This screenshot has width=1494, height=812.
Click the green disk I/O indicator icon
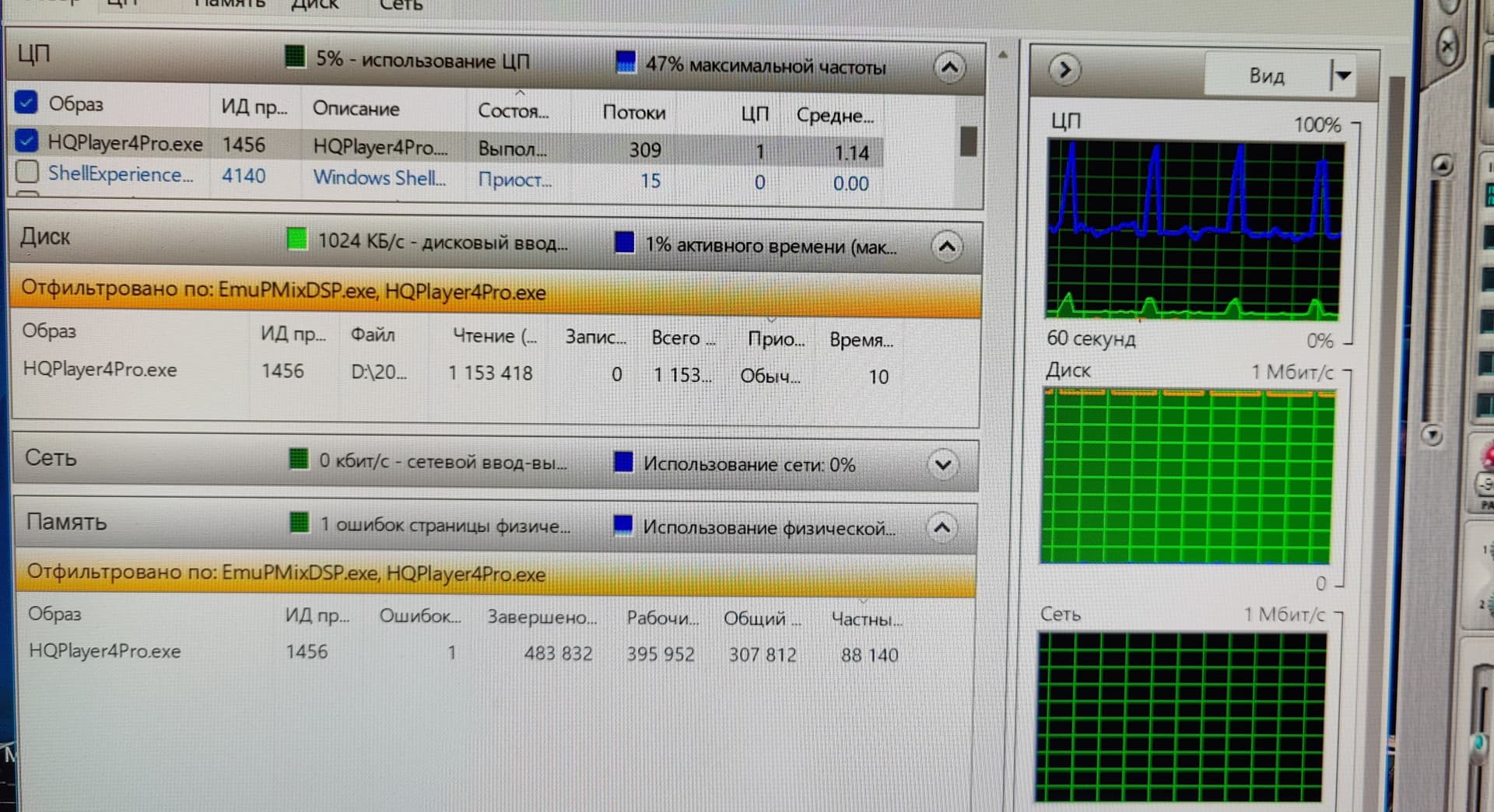pyautogui.click(x=296, y=239)
